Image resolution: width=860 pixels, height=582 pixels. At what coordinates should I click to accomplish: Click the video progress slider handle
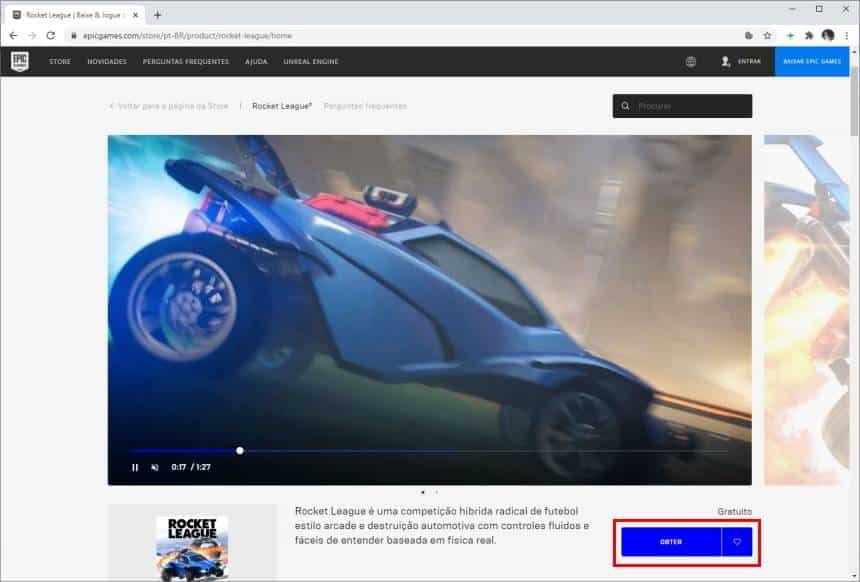[240, 450]
